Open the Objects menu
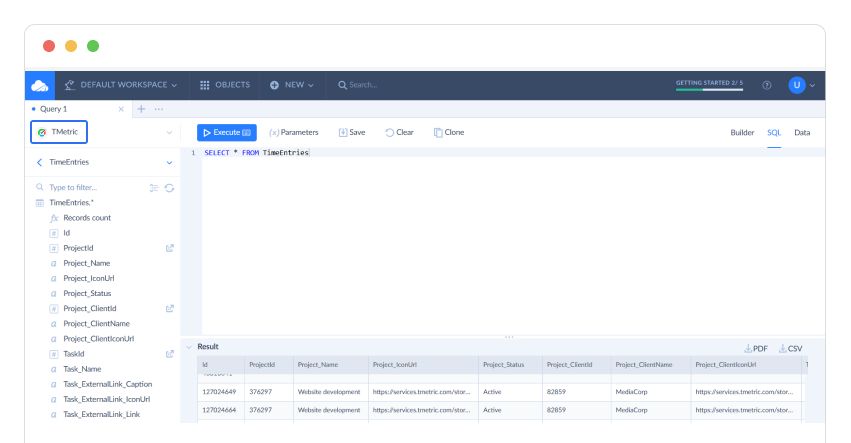Viewport: 851px width, 443px height. point(225,85)
